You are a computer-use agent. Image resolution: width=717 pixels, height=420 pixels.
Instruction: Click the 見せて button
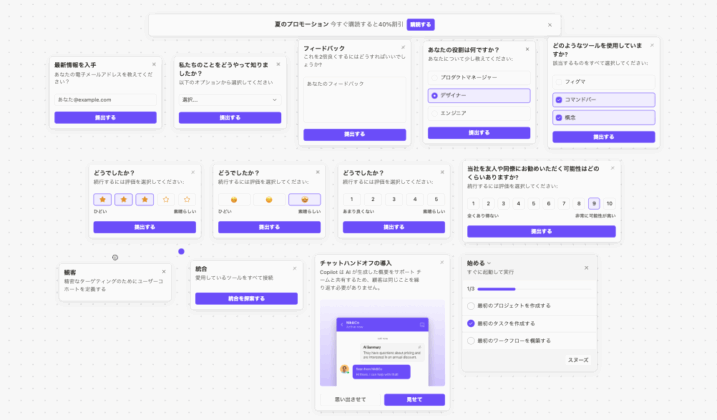point(414,399)
